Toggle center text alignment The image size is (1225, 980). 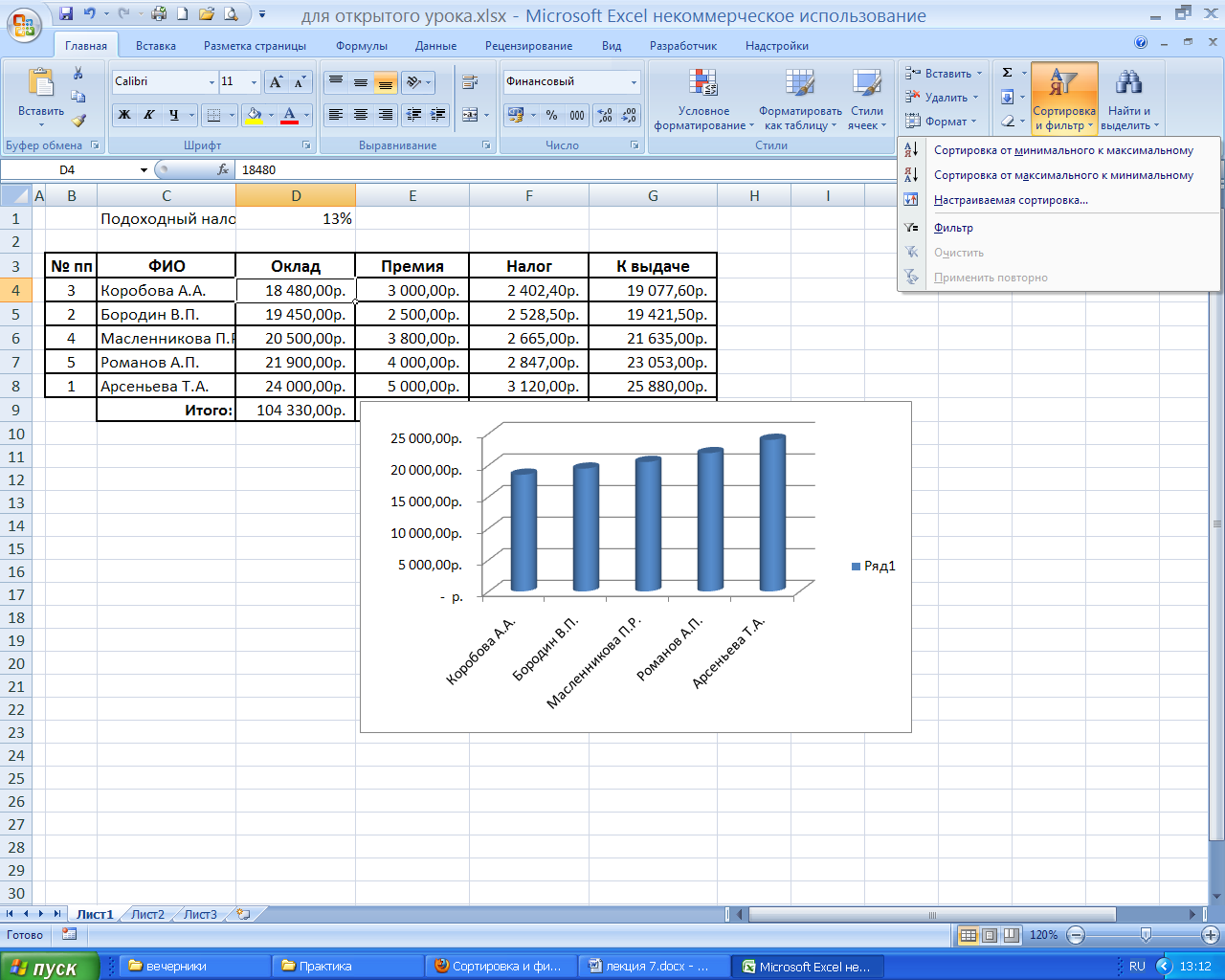(x=361, y=115)
